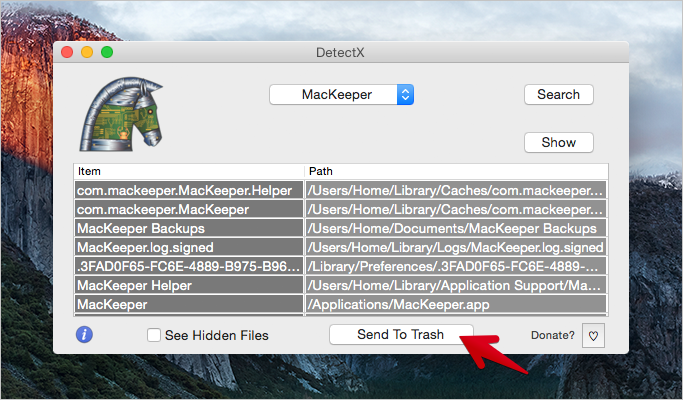Select the MacKeeper.log.signed item
Image resolution: width=683 pixels, height=400 pixels.
189,247
